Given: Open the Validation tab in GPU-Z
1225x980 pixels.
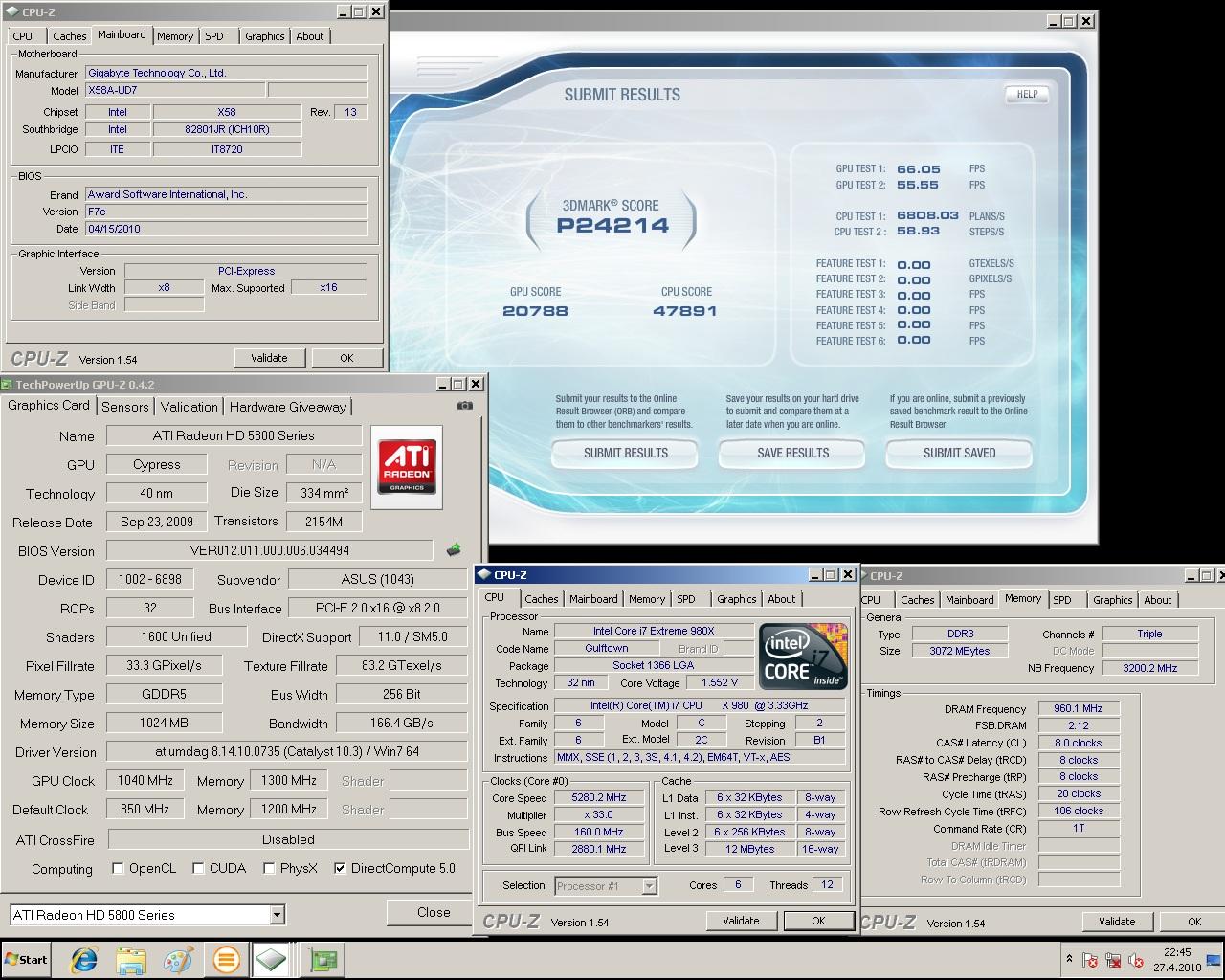Looking at the screenshot, I should pos(189,407).
